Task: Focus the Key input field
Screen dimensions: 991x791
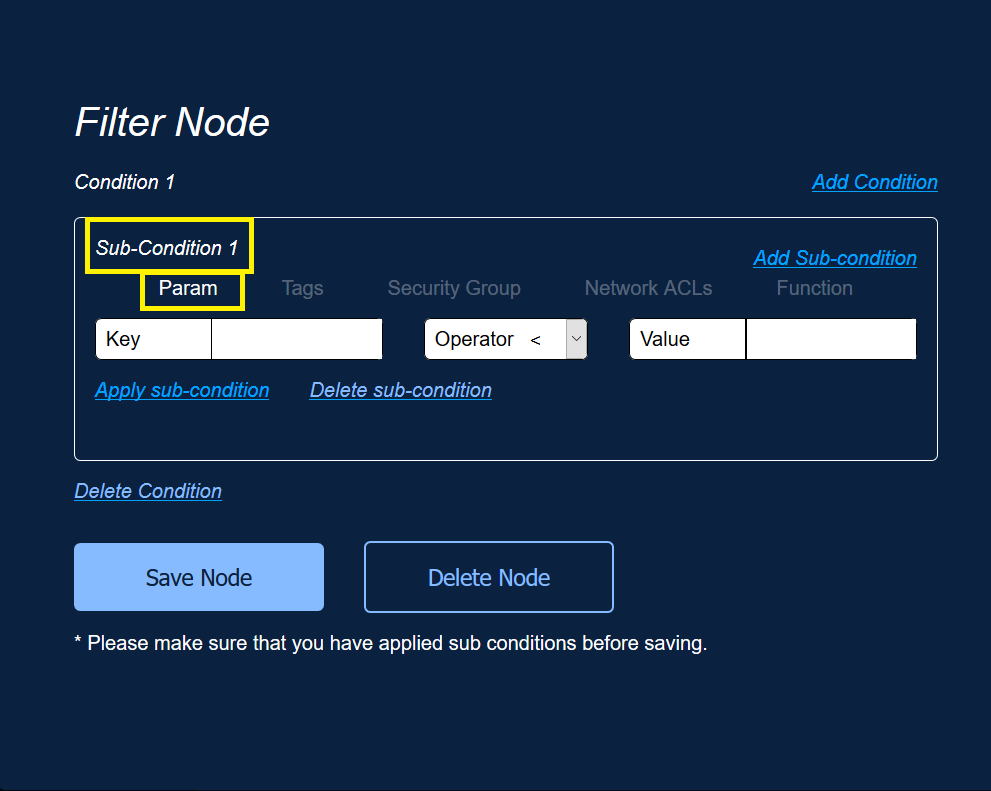Action: (296, 339)
